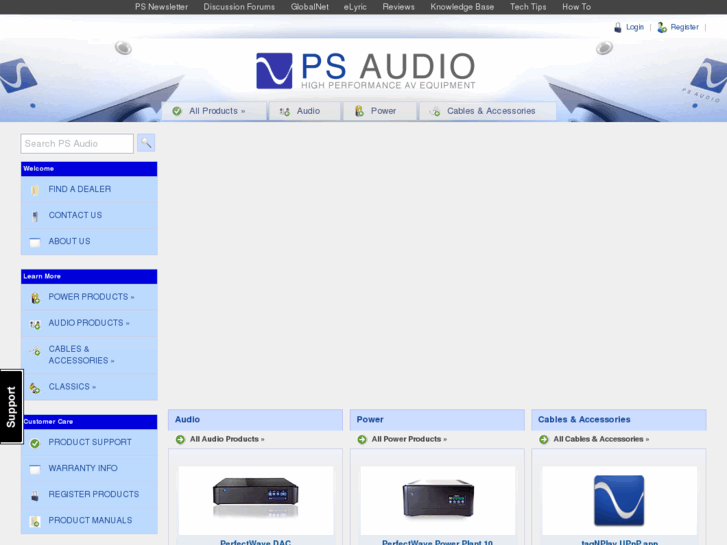The height and width of the screenshot is (545, 727).
Task: Click the Register Products sidebar icon
Action: pyautogui.click(x=35, y=495)
